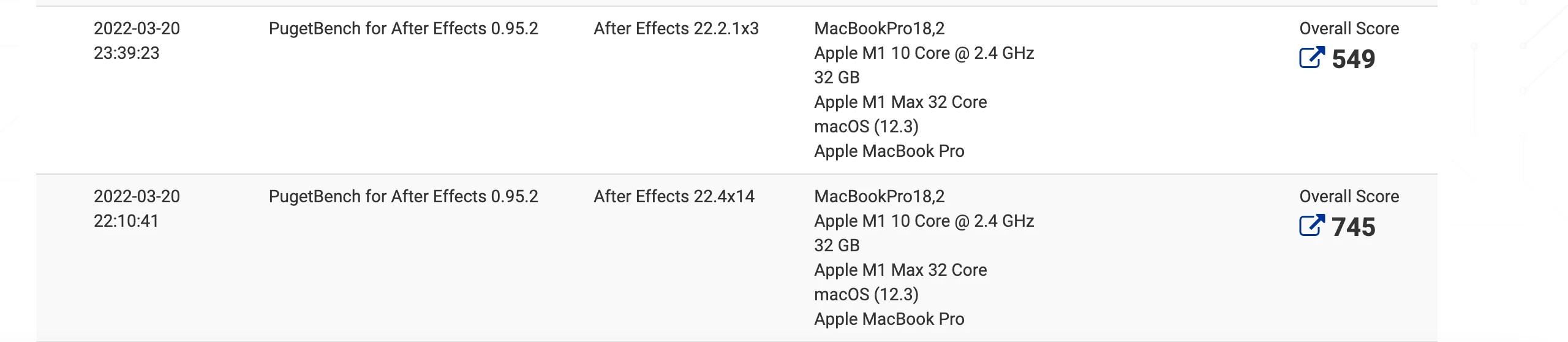Select the 2022-03-20 date above 23:39:23
Screen dimensions: 1568x342
pyautogui.click(x=137, y=28)
